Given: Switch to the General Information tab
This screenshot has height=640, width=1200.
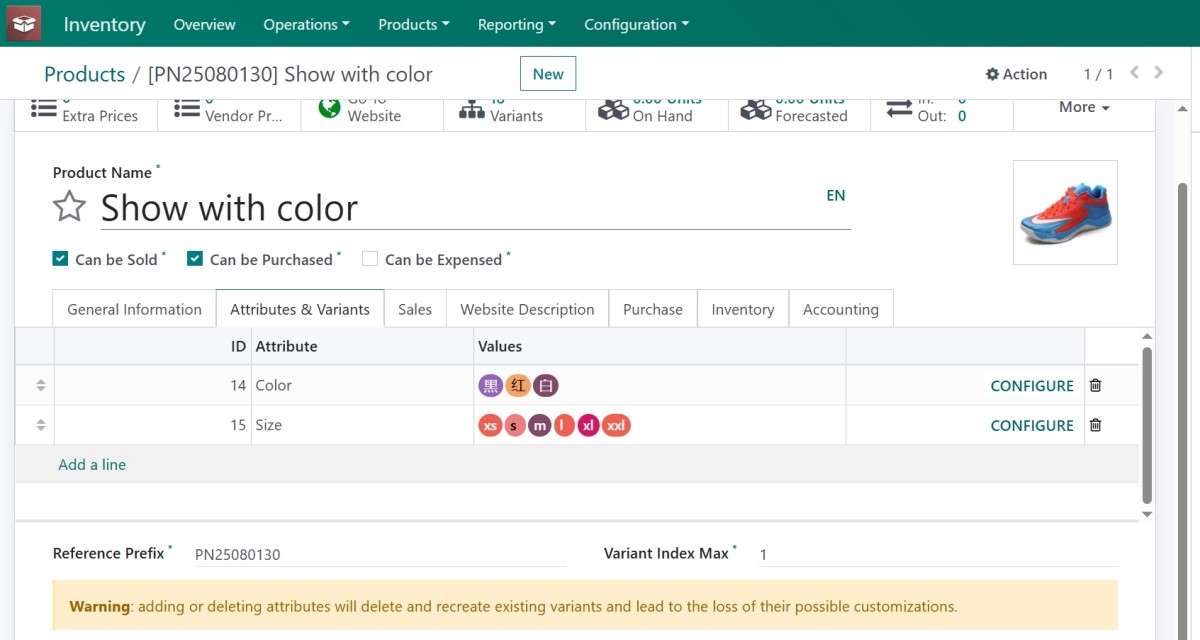Looking at the screenshot, I should coord(134,309).
